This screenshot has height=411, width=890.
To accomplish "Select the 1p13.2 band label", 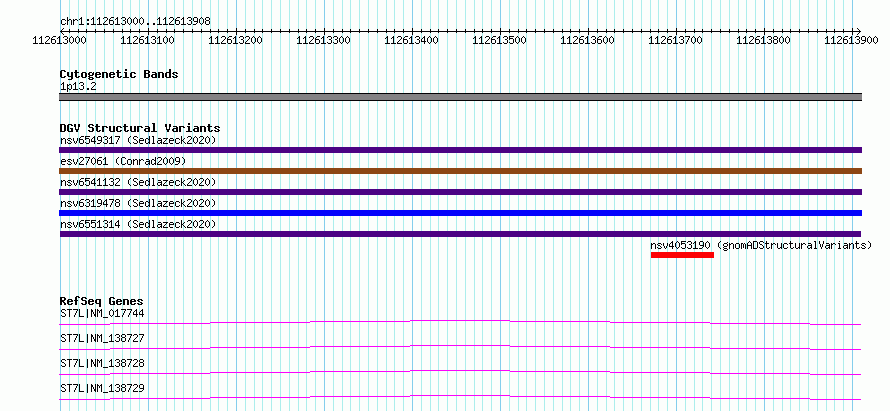I will coord(78,86).
